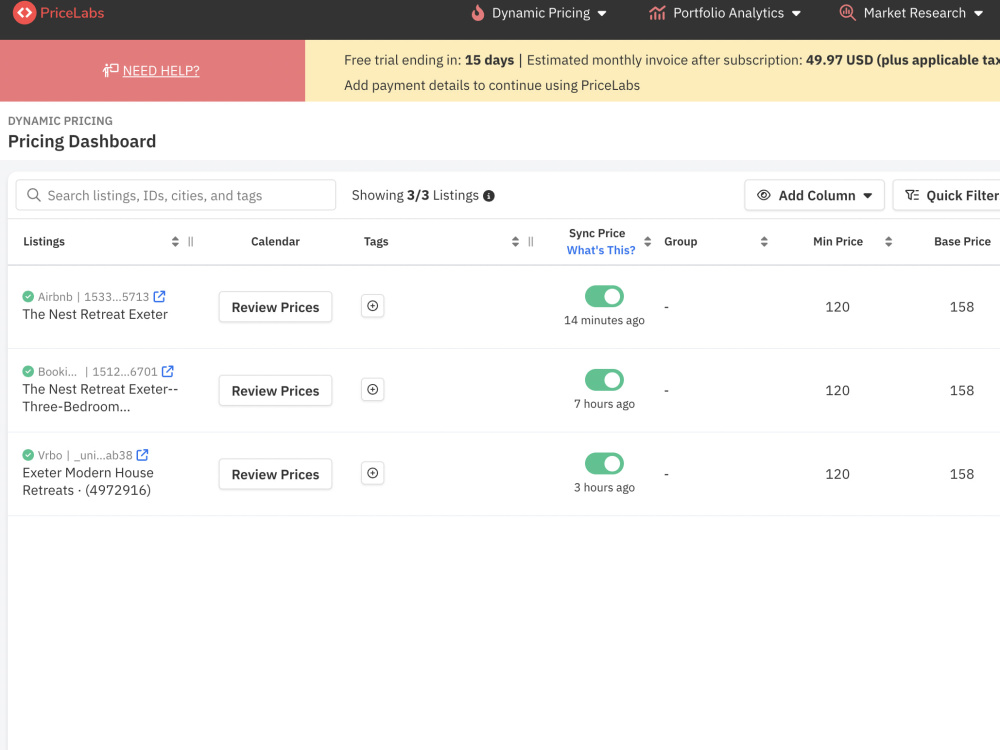Viewport: 1000px width, 750px height.
Task: Sort by the Sync Price column
Action: (647, 242)
